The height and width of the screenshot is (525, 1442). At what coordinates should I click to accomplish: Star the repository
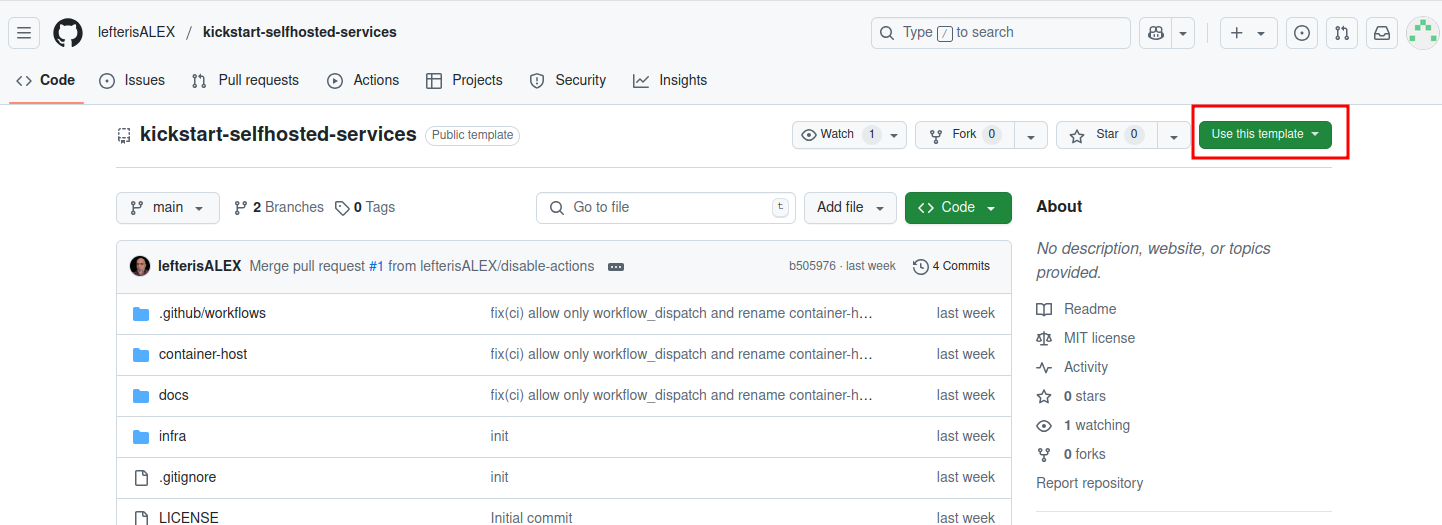coord(1107,135)
